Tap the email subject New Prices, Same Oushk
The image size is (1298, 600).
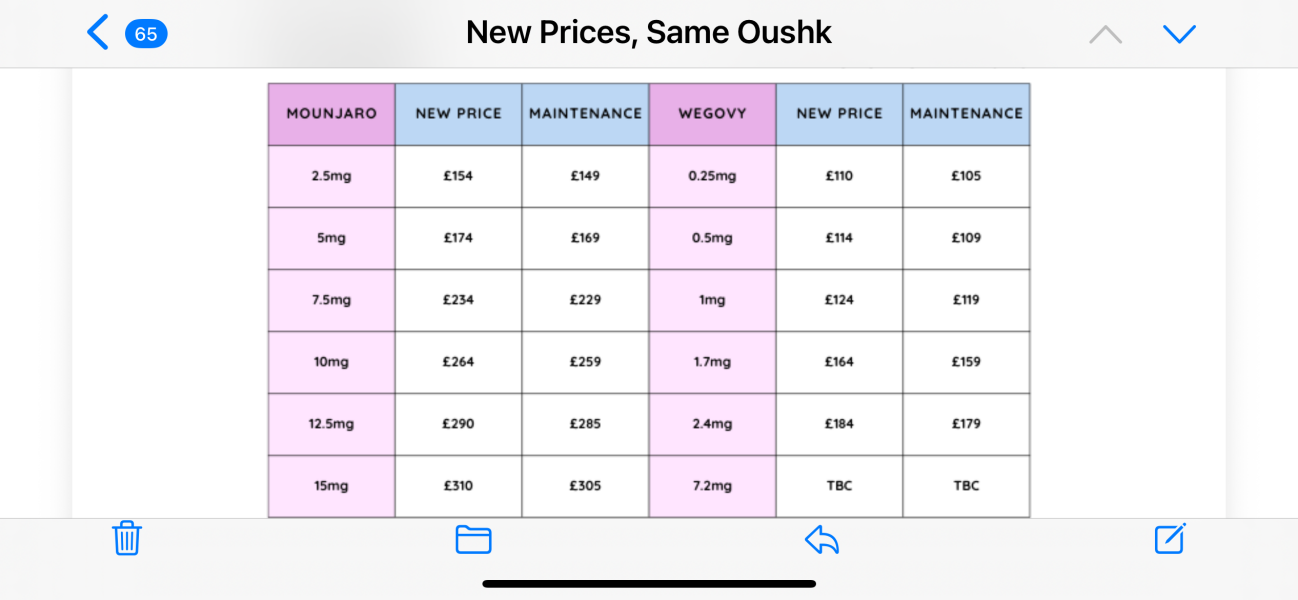point(649,33)
